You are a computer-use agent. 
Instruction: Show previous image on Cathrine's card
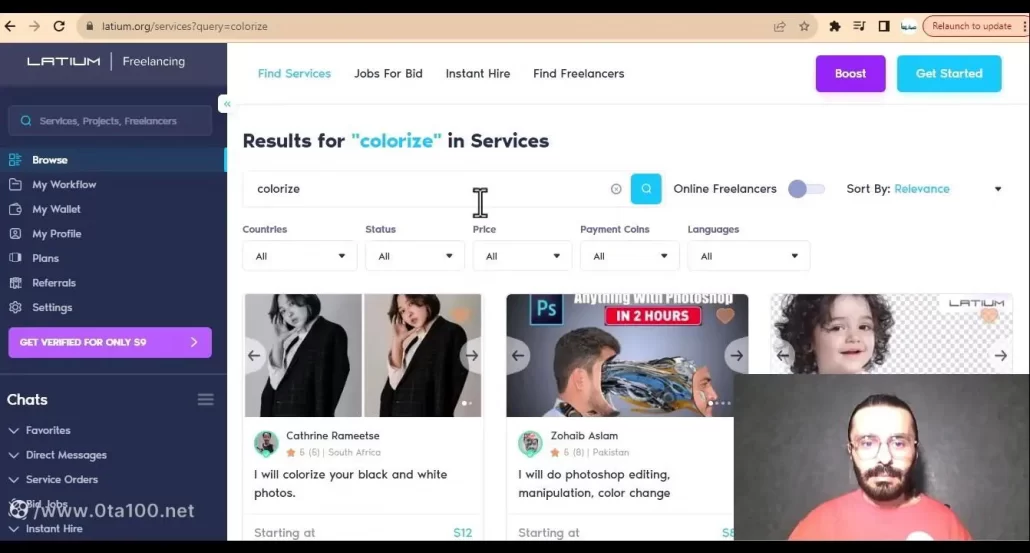tap(254, 355)
